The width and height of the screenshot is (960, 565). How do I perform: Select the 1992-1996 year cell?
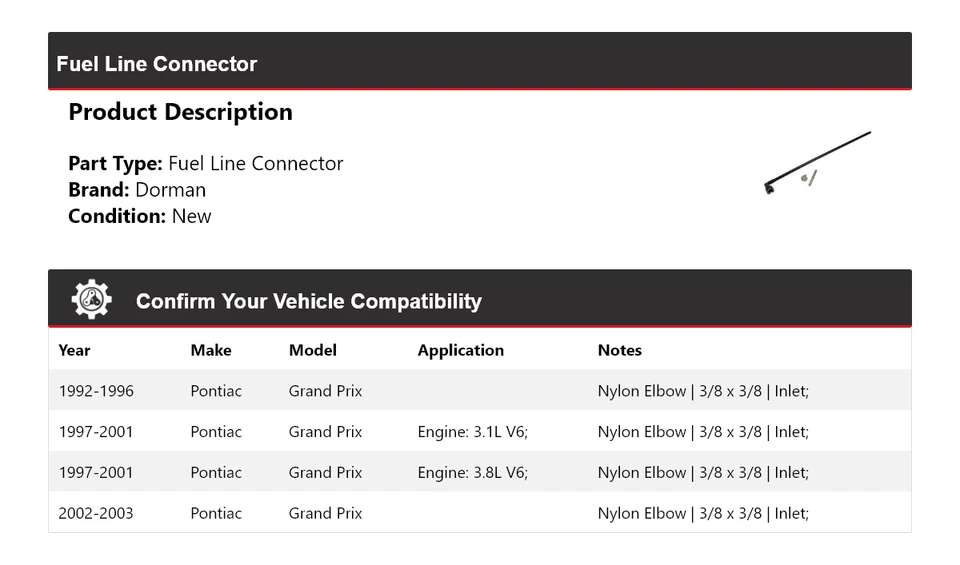point(96,391)
